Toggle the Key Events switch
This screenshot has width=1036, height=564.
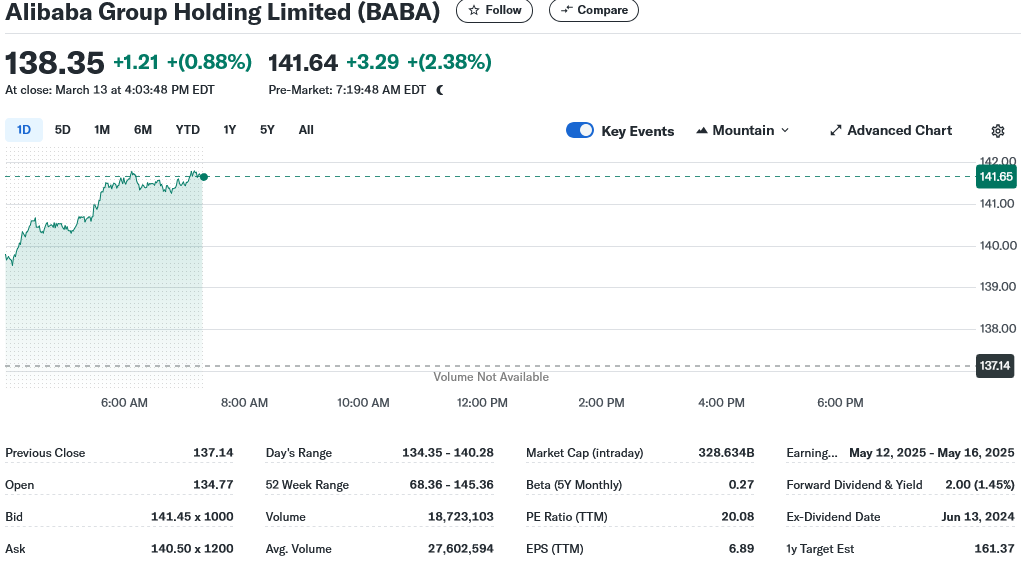click(x=580, y=131)
